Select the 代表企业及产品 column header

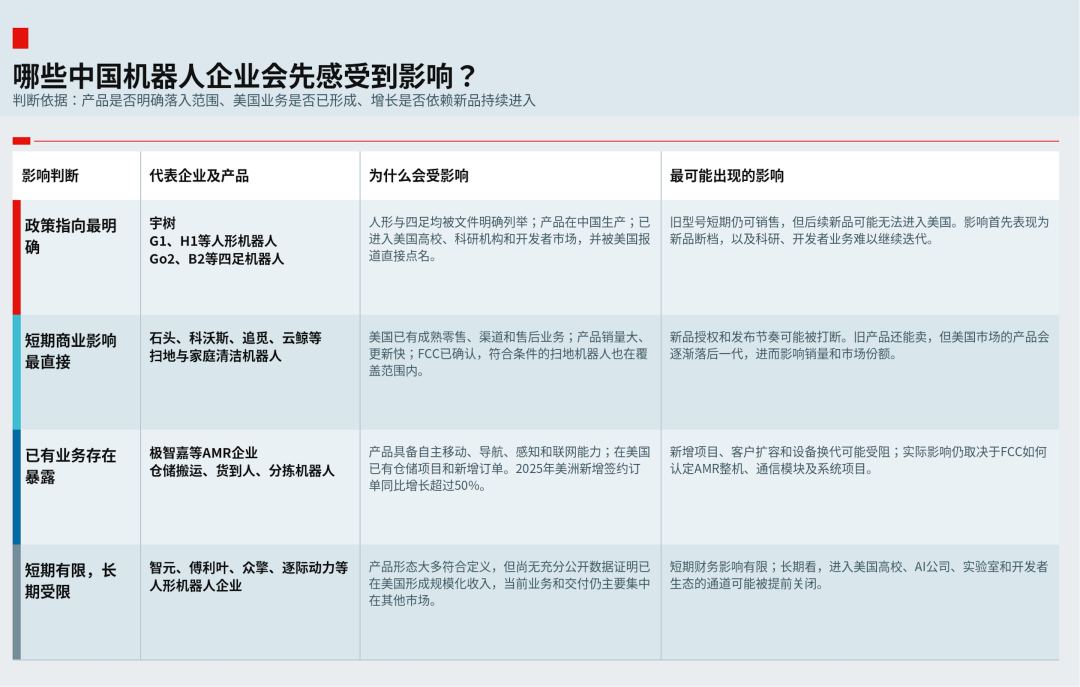[199, 176]
